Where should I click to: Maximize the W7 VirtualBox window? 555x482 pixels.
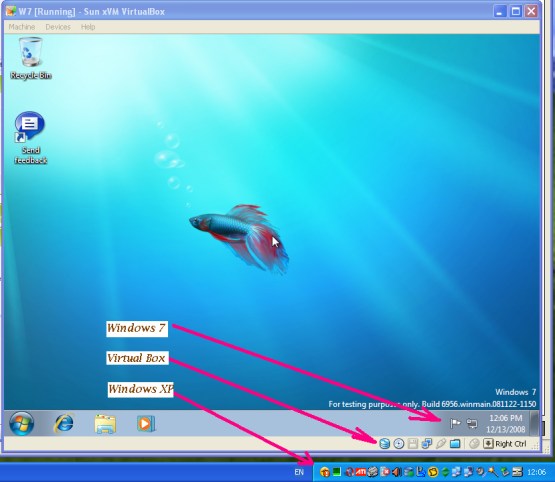coord(515,12)
